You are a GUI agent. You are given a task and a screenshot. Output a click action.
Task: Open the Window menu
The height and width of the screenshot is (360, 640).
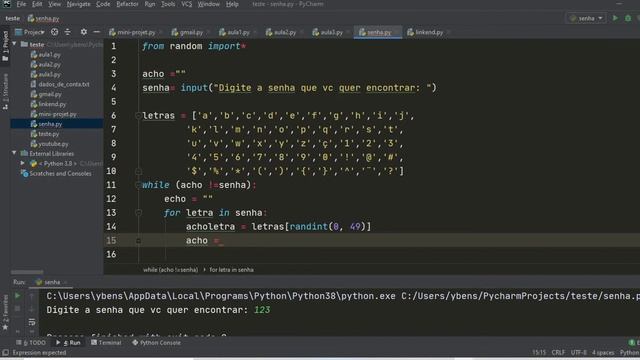click(209, 4)
